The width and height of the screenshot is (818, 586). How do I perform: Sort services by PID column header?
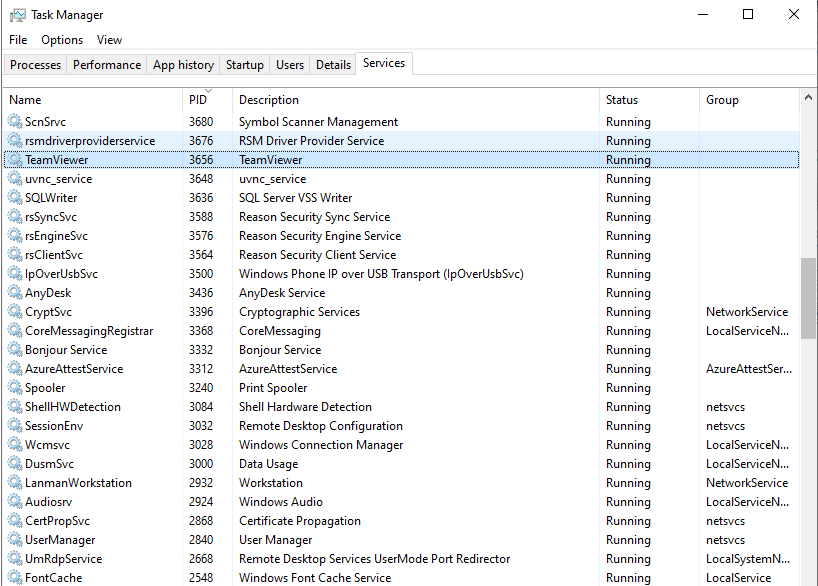(208, 100)
